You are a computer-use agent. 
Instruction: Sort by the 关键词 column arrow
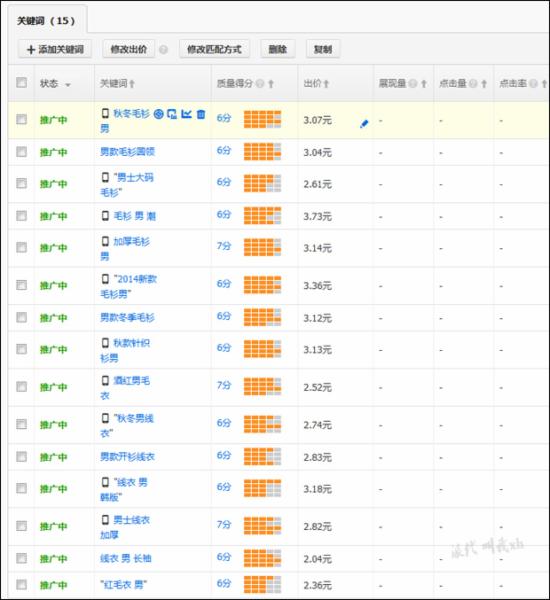(132, 84)
